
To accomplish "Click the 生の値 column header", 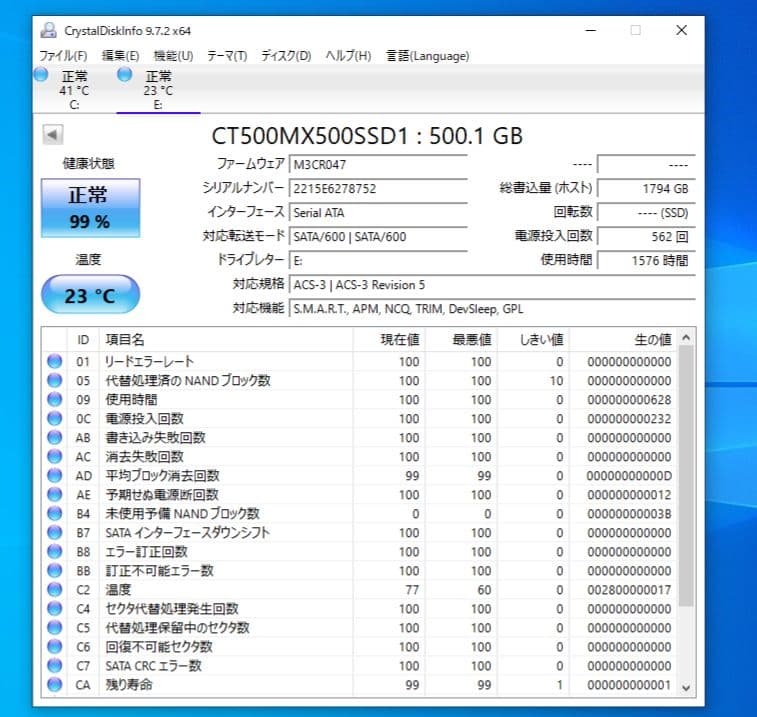I will point(623,340).
